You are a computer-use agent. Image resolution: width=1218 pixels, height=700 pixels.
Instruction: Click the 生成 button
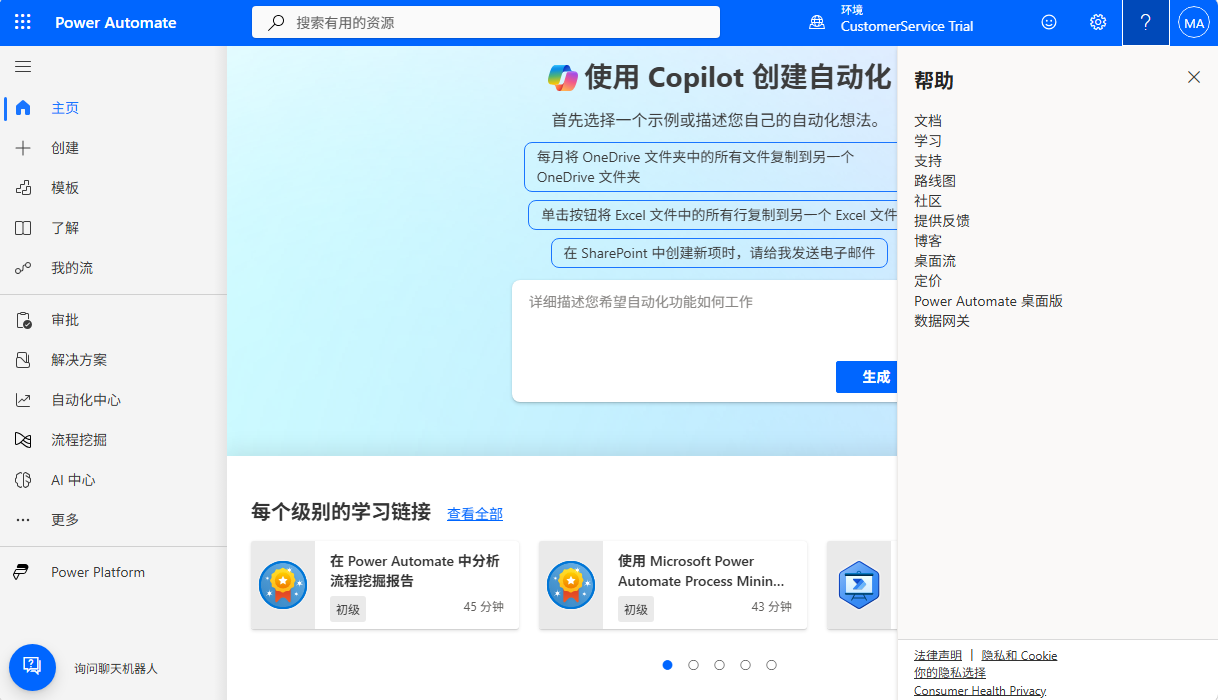866,377
